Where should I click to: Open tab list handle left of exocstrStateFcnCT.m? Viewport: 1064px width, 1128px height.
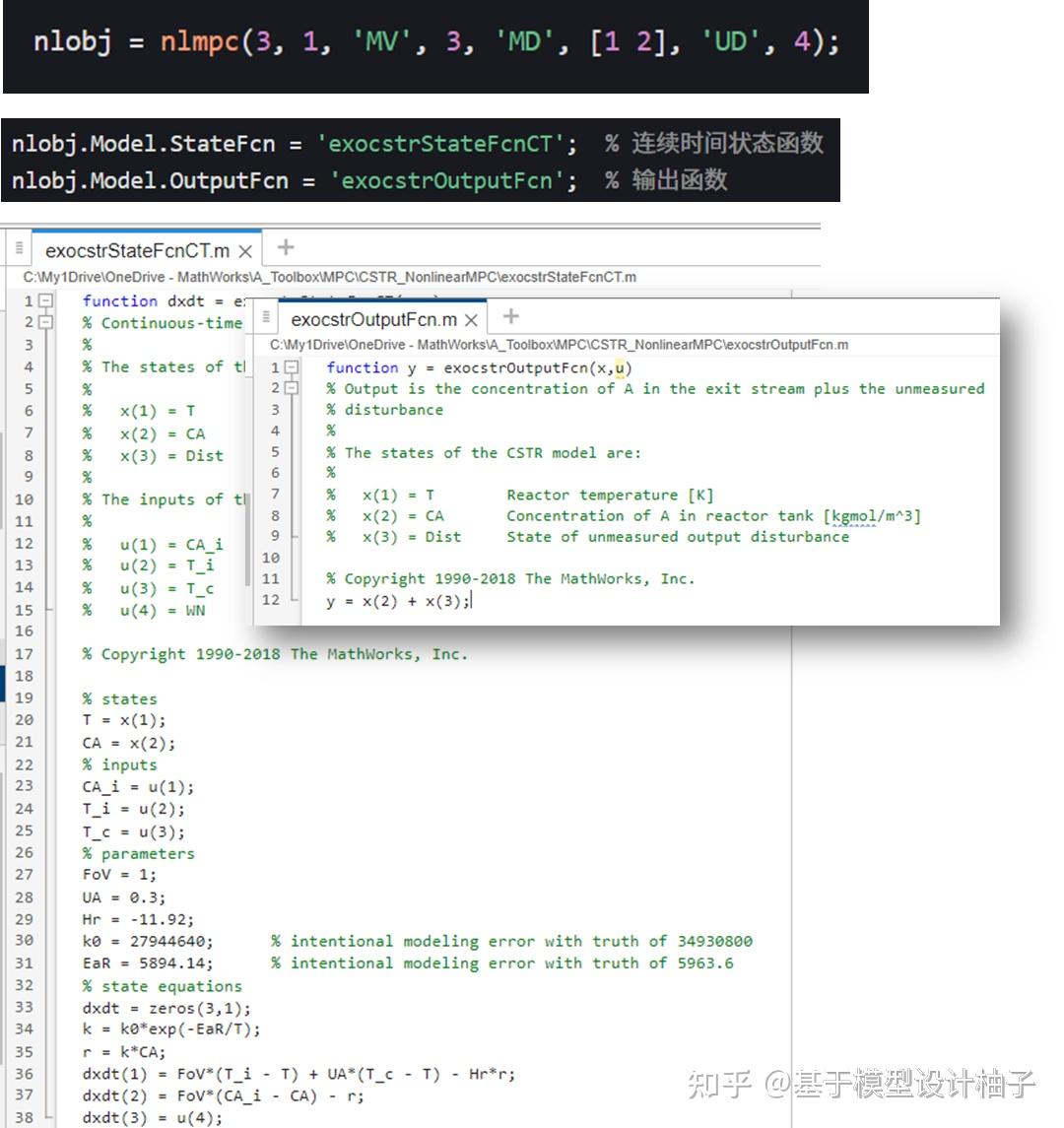[19, 248]
